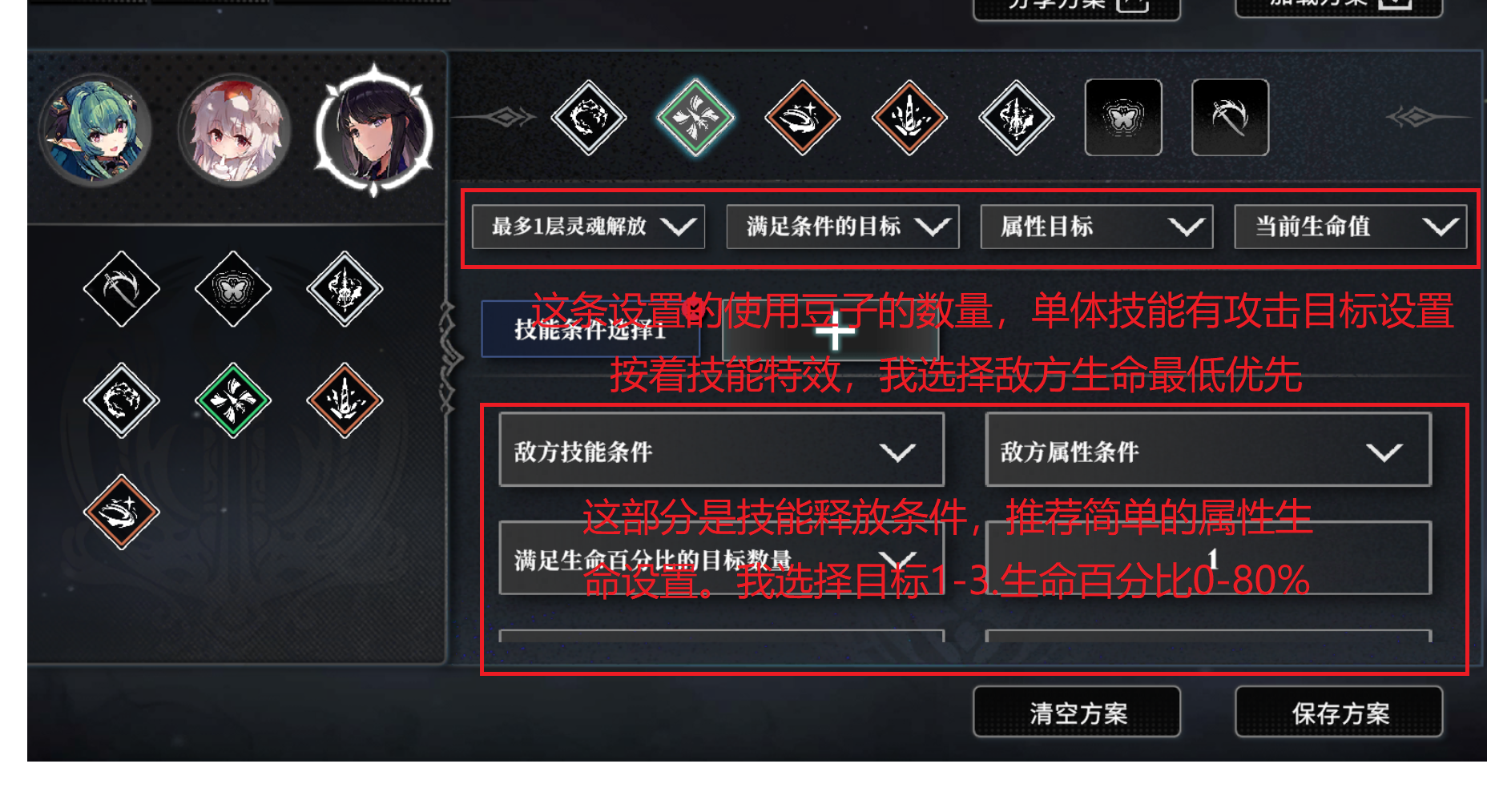
Task: Select the scythe skill slot in top row
Action: tap(1230, 118)
